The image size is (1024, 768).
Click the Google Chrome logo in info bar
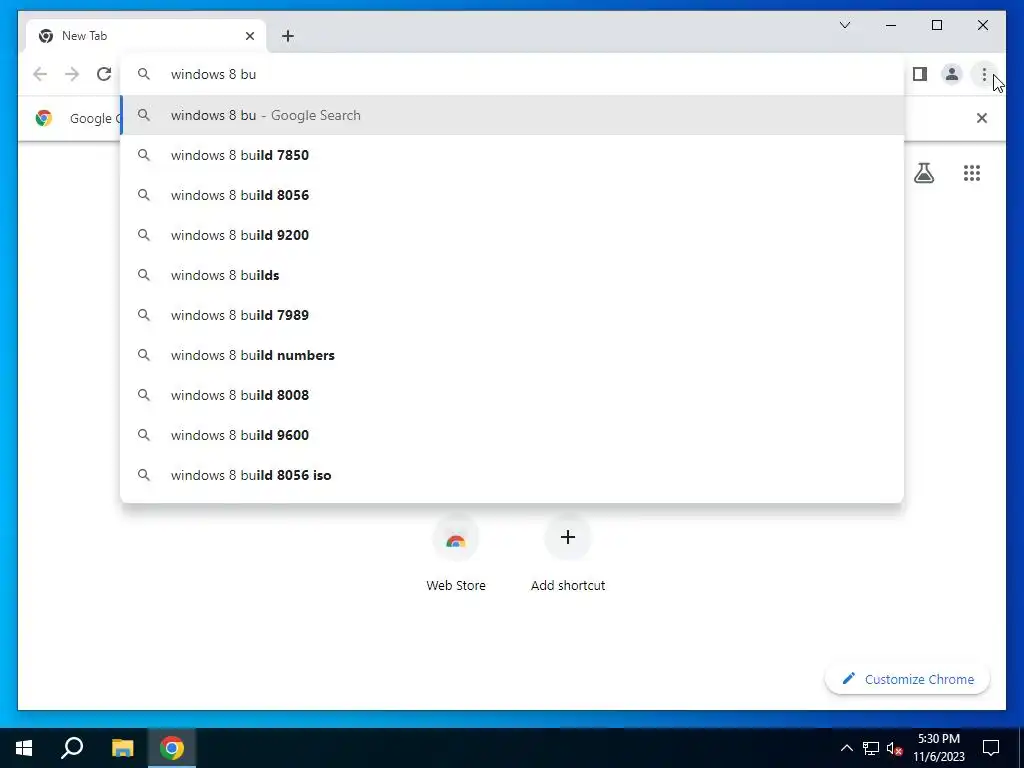(x=44, y=118)
